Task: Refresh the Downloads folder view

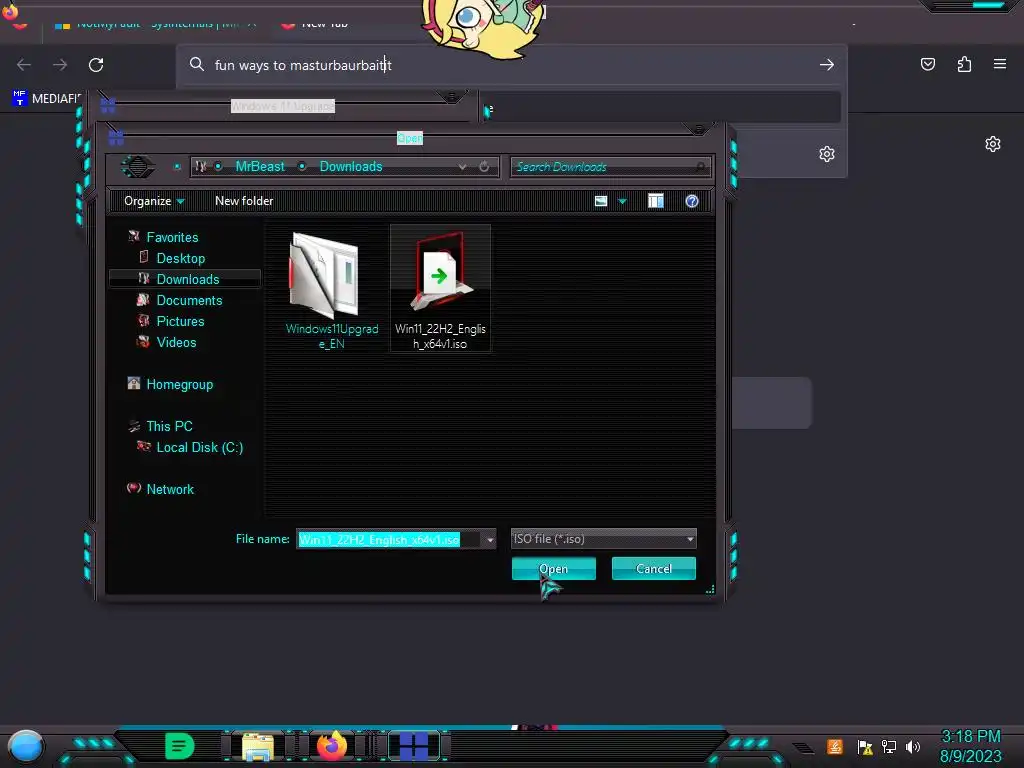Action: pyautogui.click(x=484, y=167)
